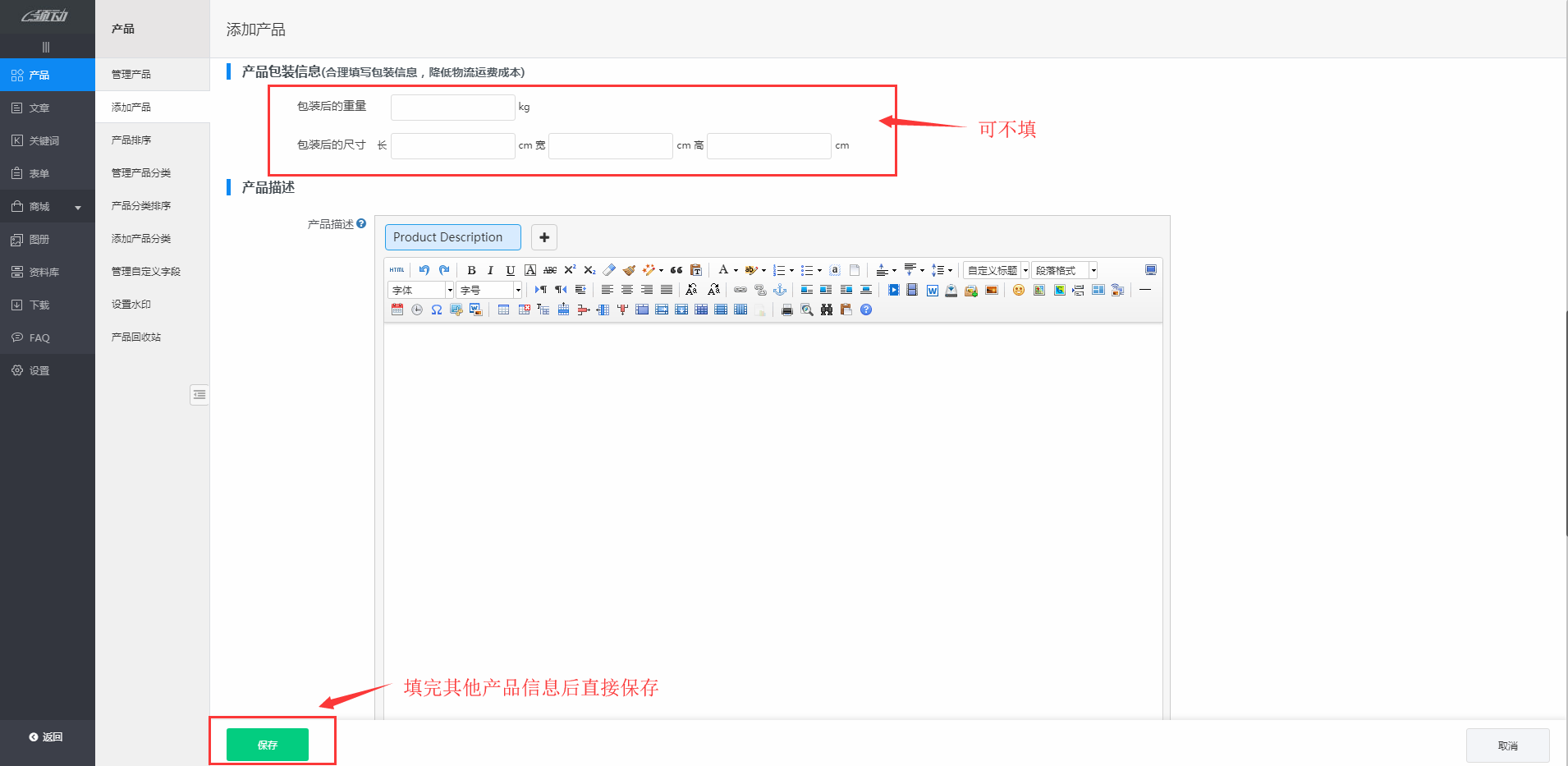This screenshot has height=766, width=1568.
Task: Open the special characters (Omega) inserter
Action: coord(436,310)
